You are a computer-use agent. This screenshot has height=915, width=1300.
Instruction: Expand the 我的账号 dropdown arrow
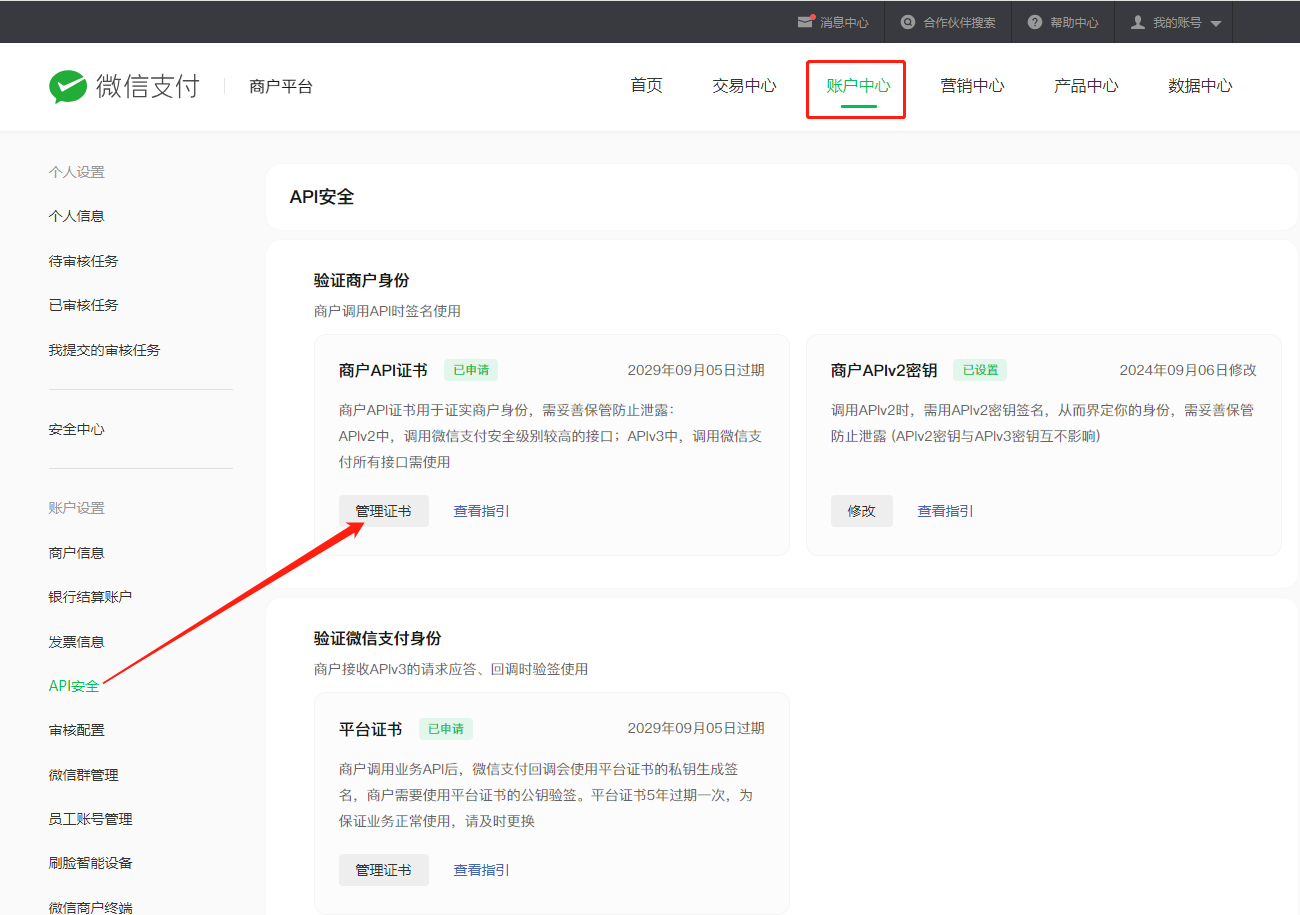click(x=1215, y=23)
